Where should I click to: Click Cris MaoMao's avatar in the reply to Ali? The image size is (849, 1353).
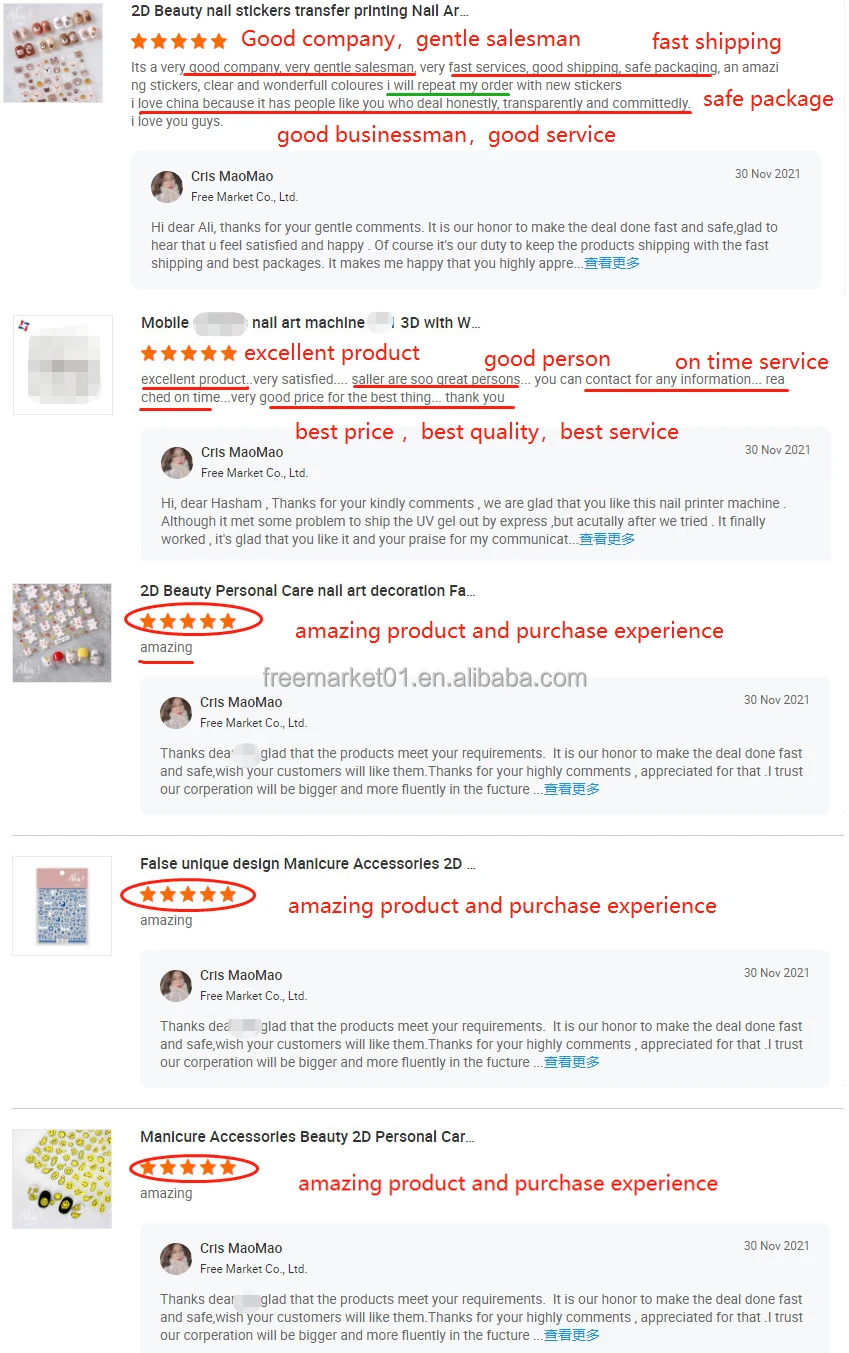point(167,186)
